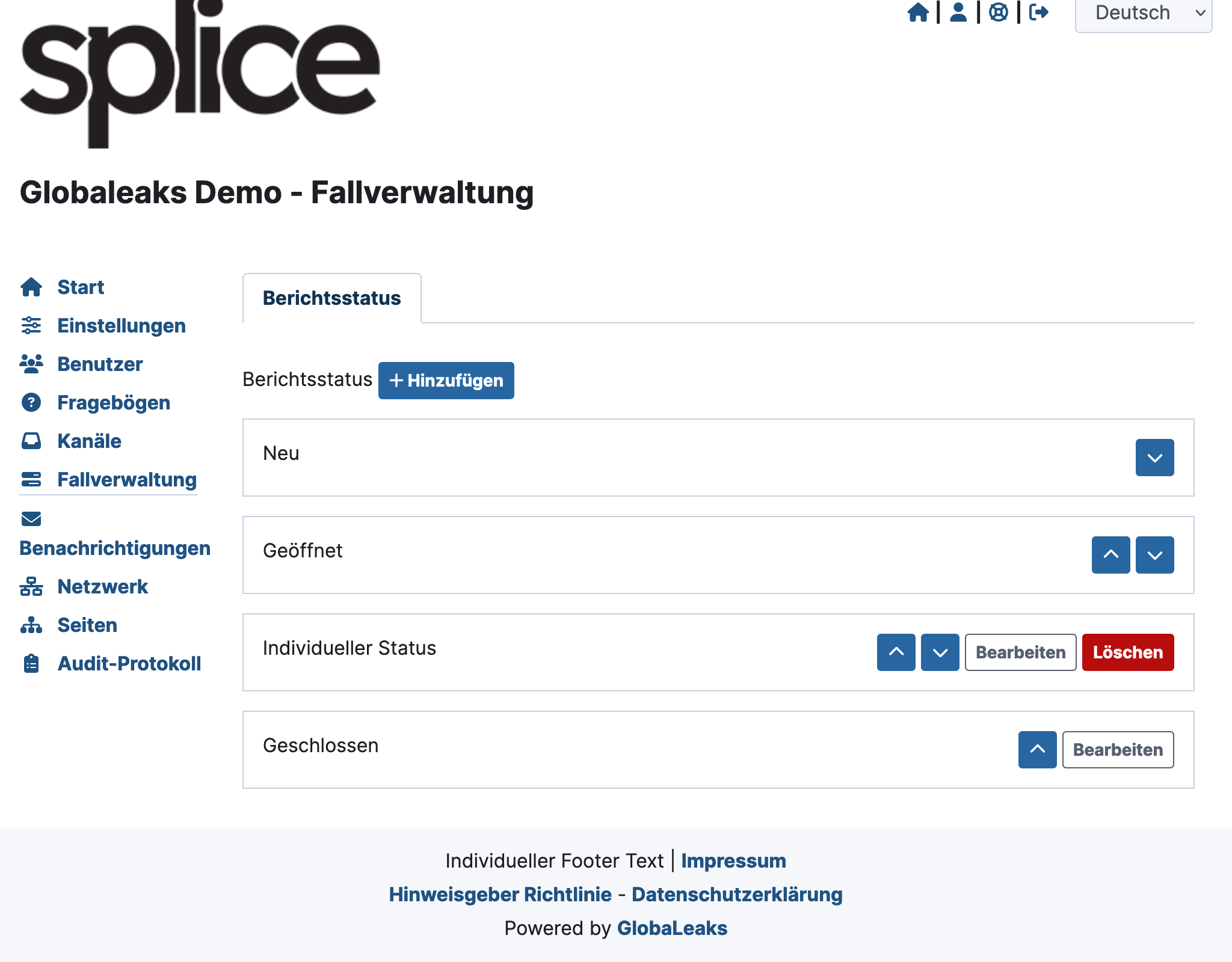Delete Individueller Status with Löschen

point(1128,652)
